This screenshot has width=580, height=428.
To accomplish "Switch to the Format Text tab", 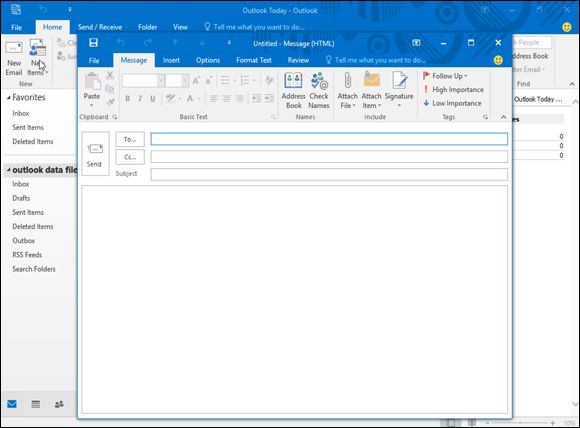I will (x=254, y=60).
